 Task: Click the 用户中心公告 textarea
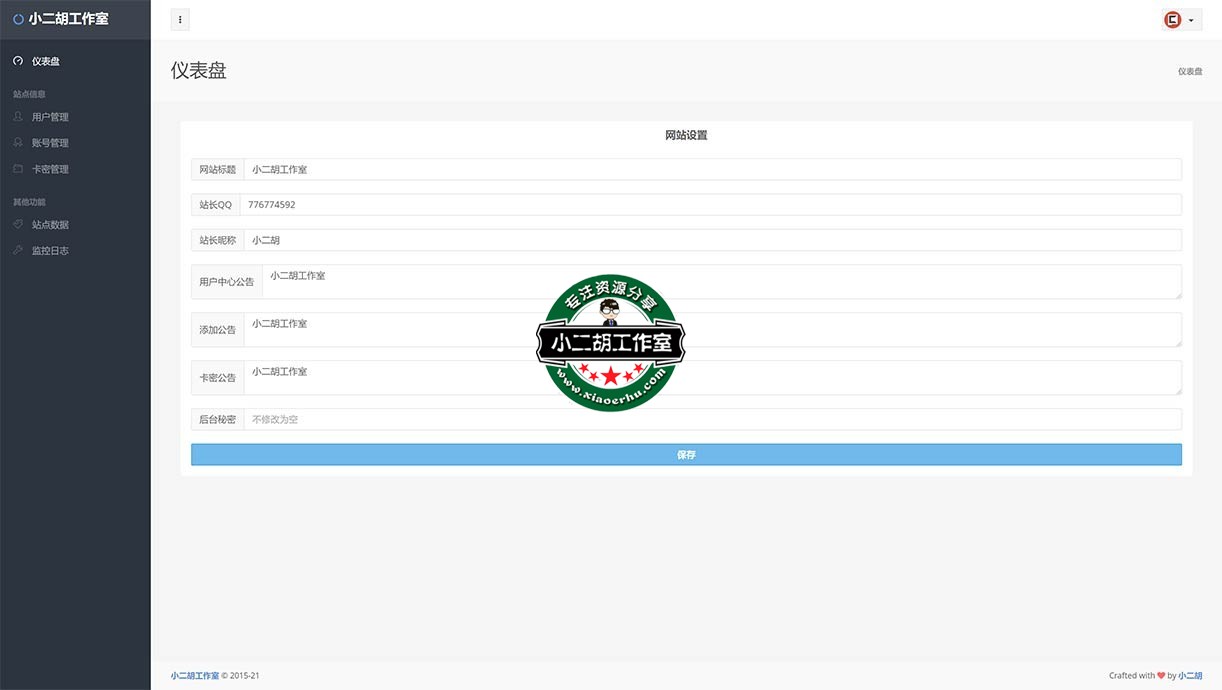tap(721, 282)
